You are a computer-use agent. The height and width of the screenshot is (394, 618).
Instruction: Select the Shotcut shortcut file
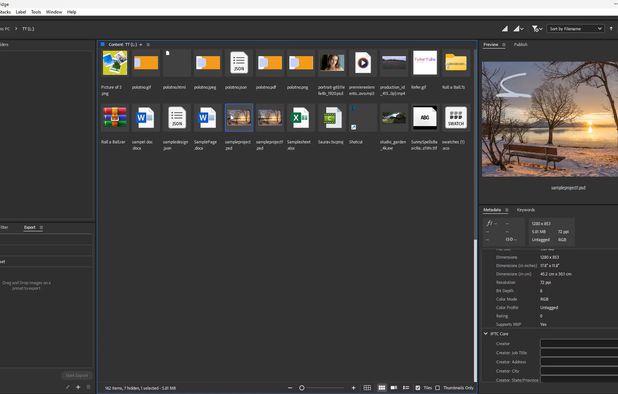pyautogui.click(x=363, y=117)
